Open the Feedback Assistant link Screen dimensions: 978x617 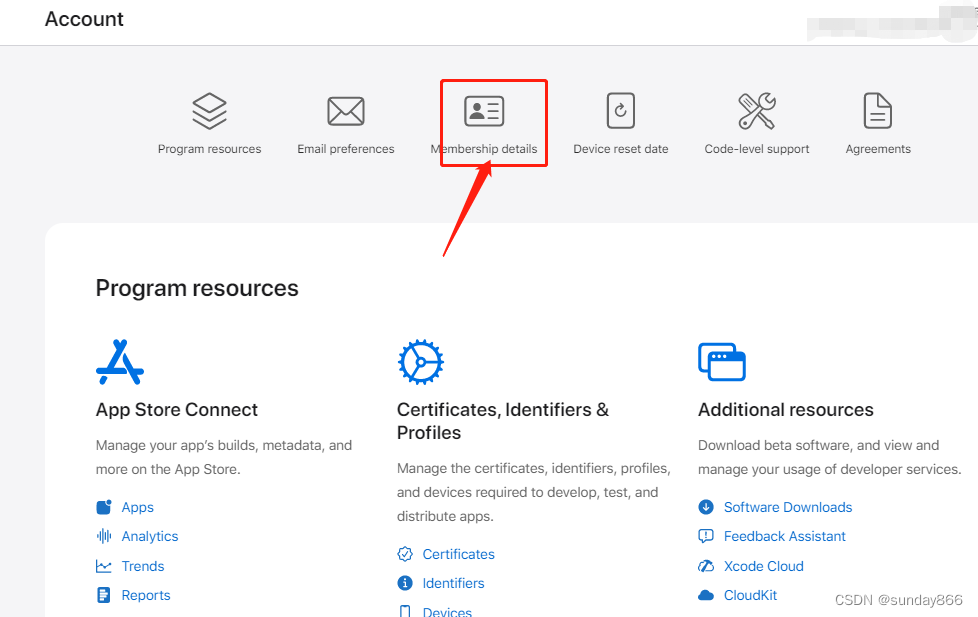785,537
